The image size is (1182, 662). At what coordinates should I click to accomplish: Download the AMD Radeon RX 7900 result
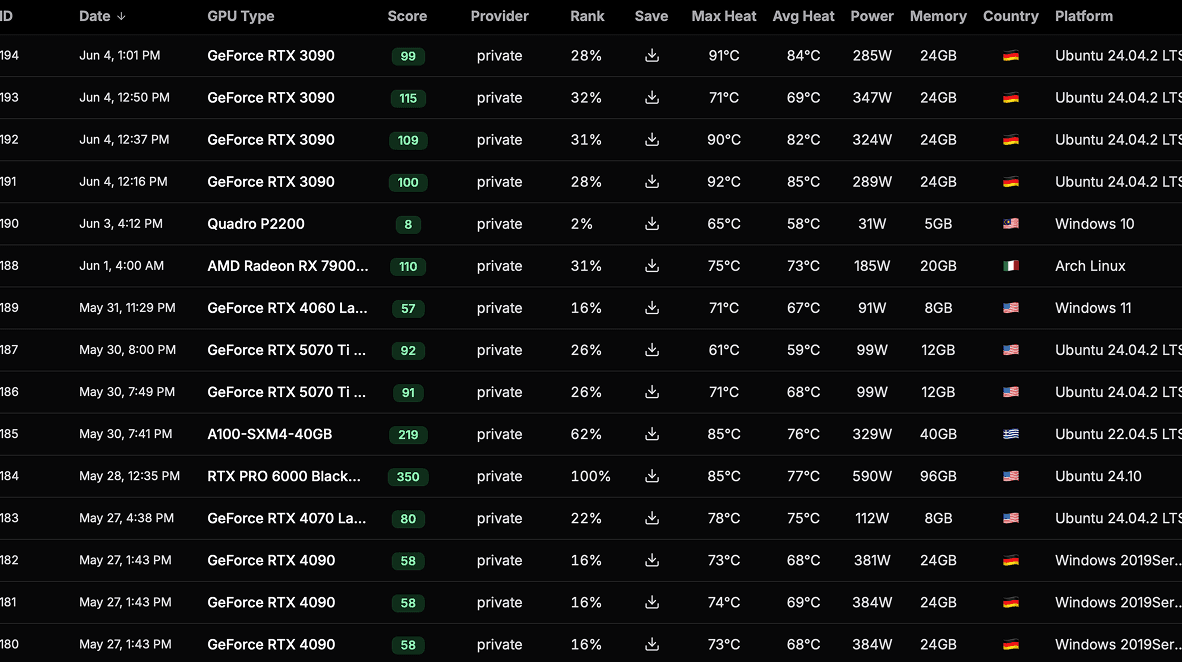pyautogui.click(x=652, y=266)
